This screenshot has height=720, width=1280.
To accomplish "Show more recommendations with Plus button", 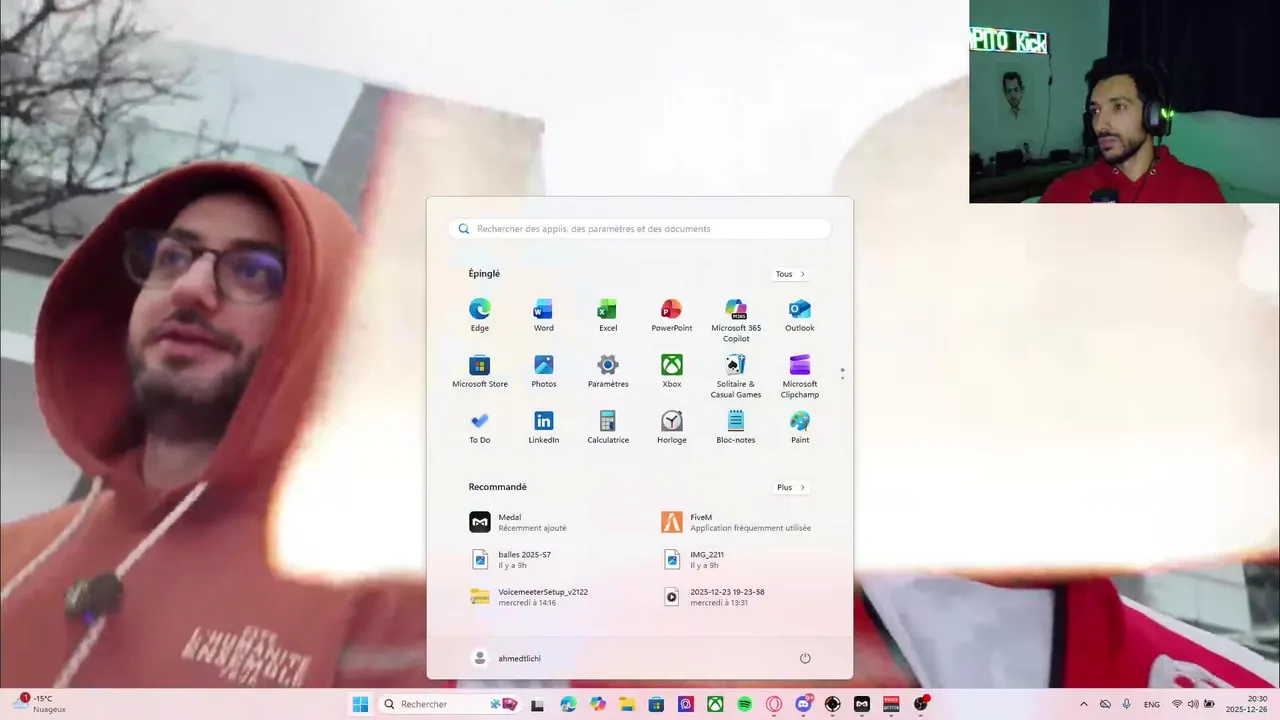I will (790, 488).
